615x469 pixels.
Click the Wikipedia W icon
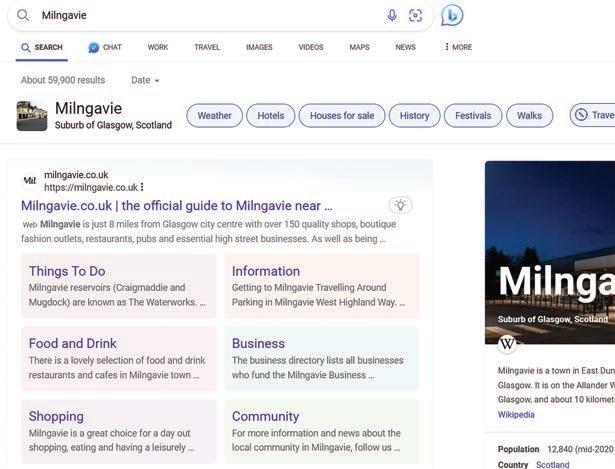(x=507, y=344)
